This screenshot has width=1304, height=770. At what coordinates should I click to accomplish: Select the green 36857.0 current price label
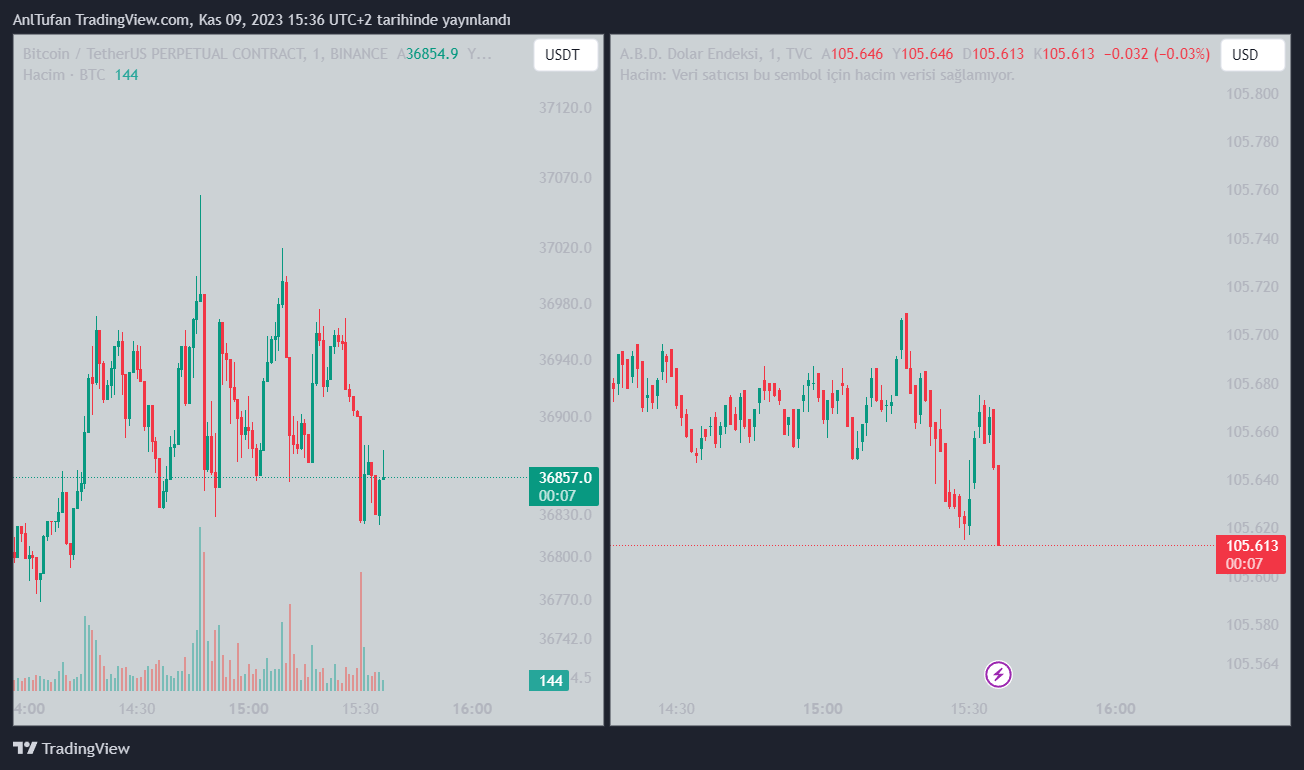pos(564,486)
